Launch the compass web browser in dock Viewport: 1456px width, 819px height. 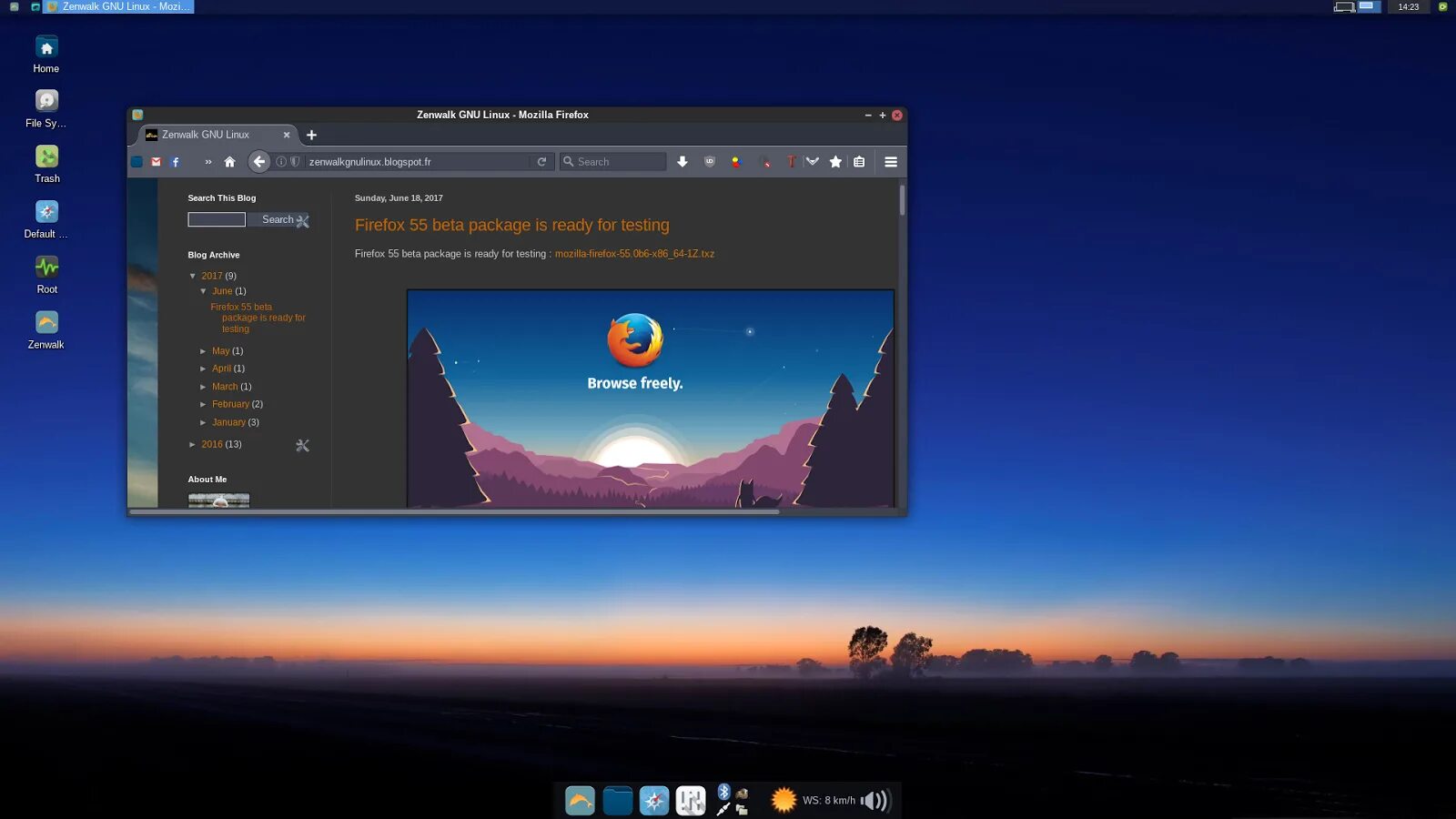tap(653, 800)
